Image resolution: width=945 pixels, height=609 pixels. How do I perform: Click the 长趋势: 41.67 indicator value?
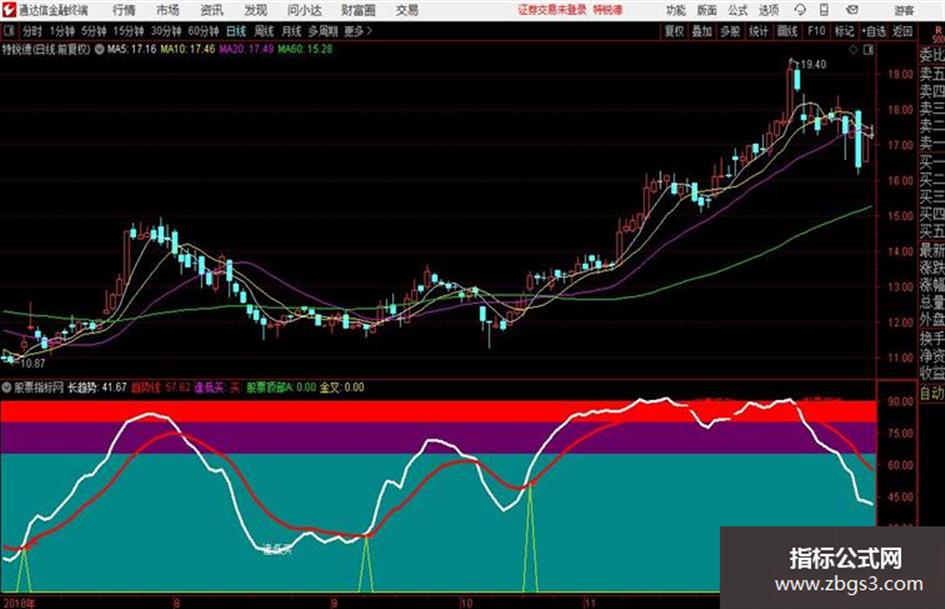pyautogui.click(x=97, y=388)
